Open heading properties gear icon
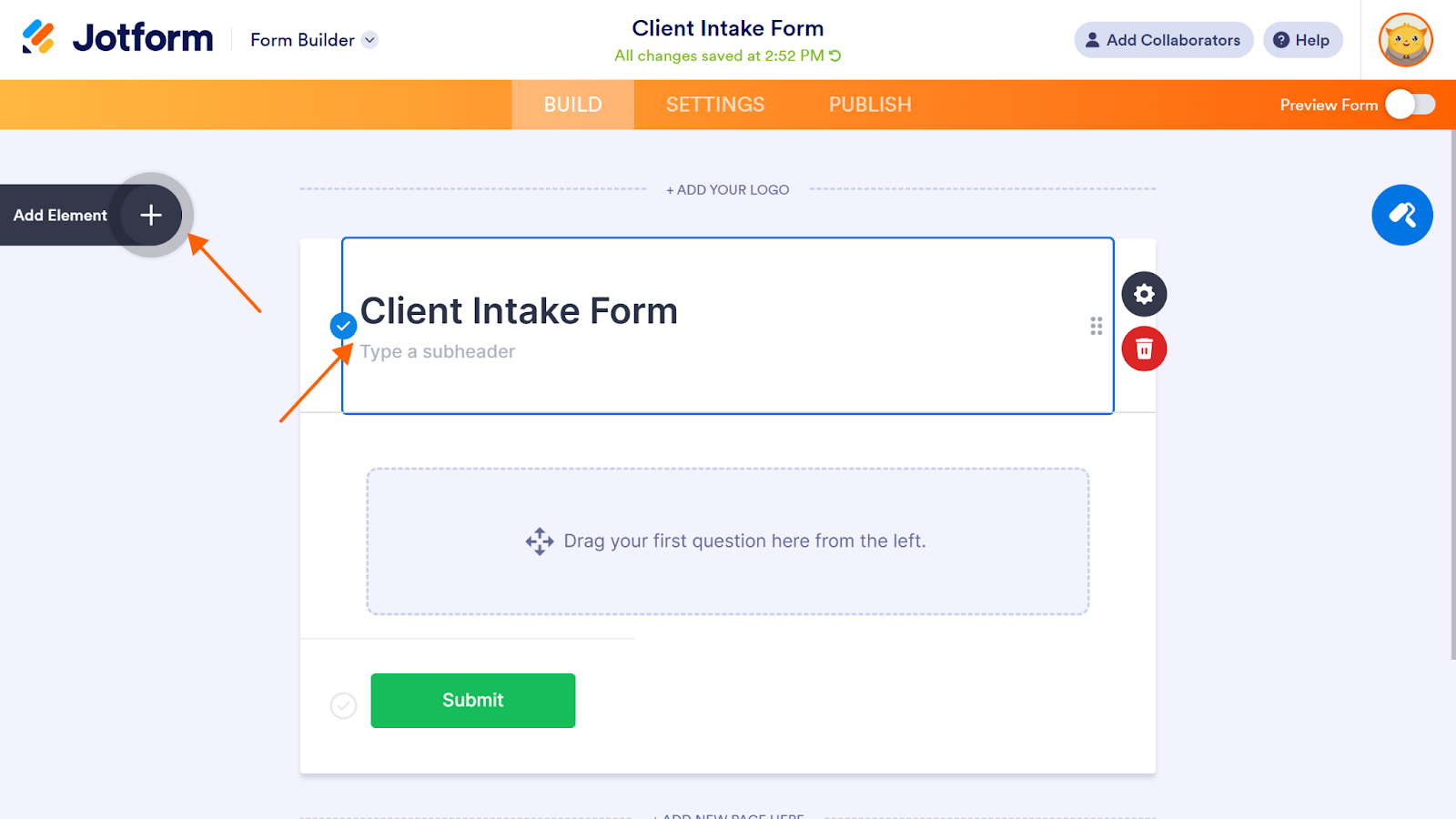Image resolution: width=1456 pixels, height=819 pixels. click(x=1144, y=294)
